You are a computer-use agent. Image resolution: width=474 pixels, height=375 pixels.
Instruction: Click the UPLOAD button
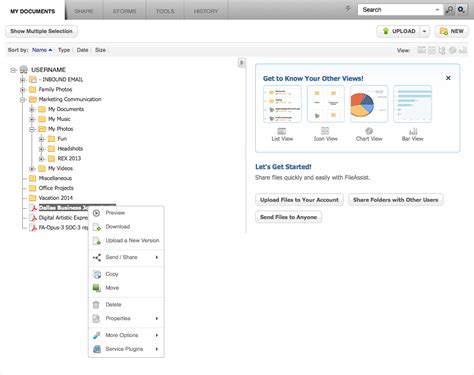[399, 31]
